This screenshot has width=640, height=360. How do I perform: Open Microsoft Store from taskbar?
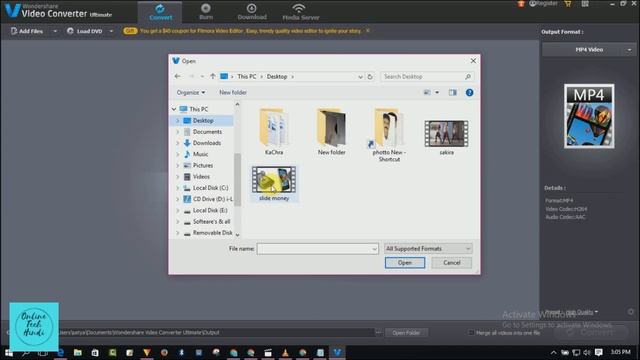tap(95, 353)
